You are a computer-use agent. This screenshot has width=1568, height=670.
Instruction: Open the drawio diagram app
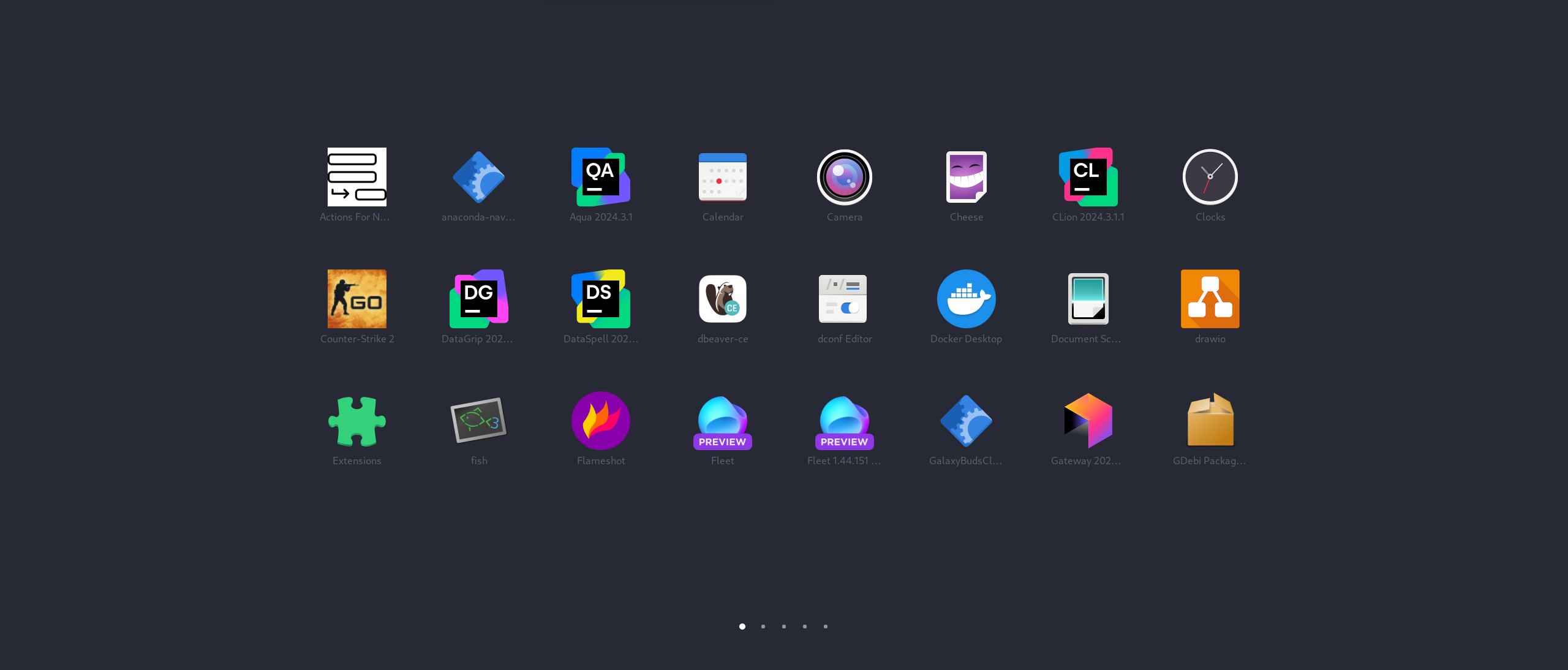1210,299
